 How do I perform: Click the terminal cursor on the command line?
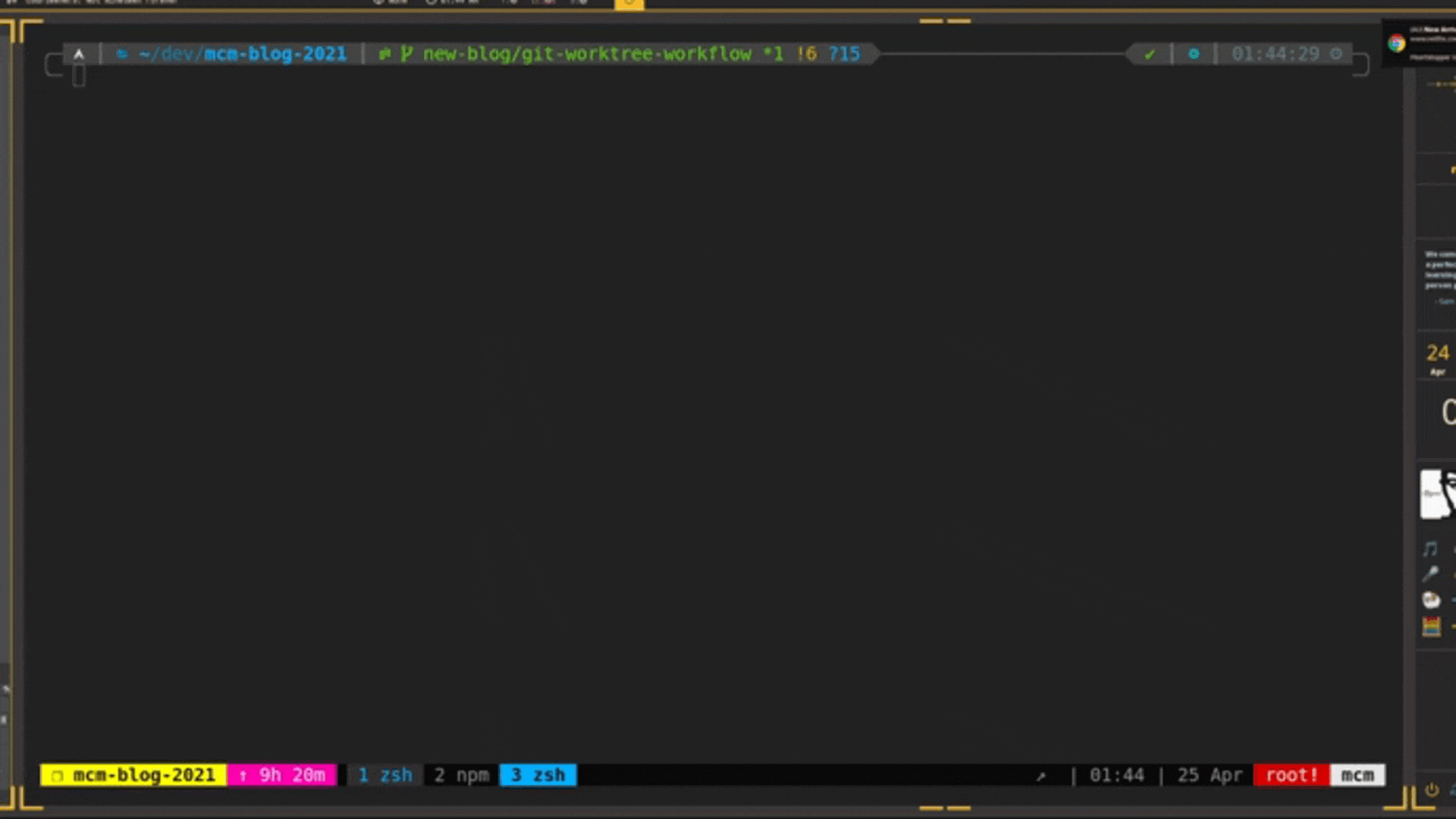tap(79, 75)
